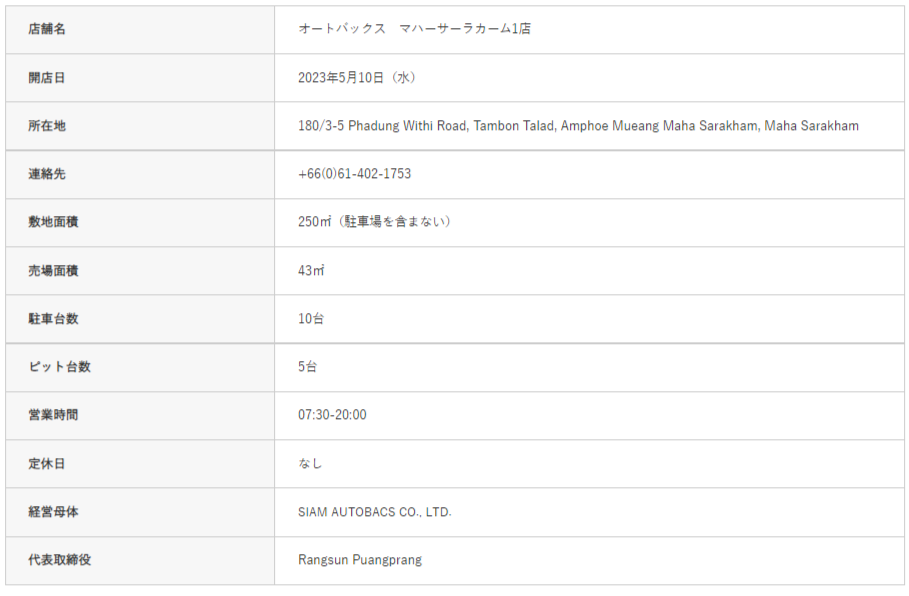Click the 10台 parking capacity value
Screen dimensions: 909x596
311,319
